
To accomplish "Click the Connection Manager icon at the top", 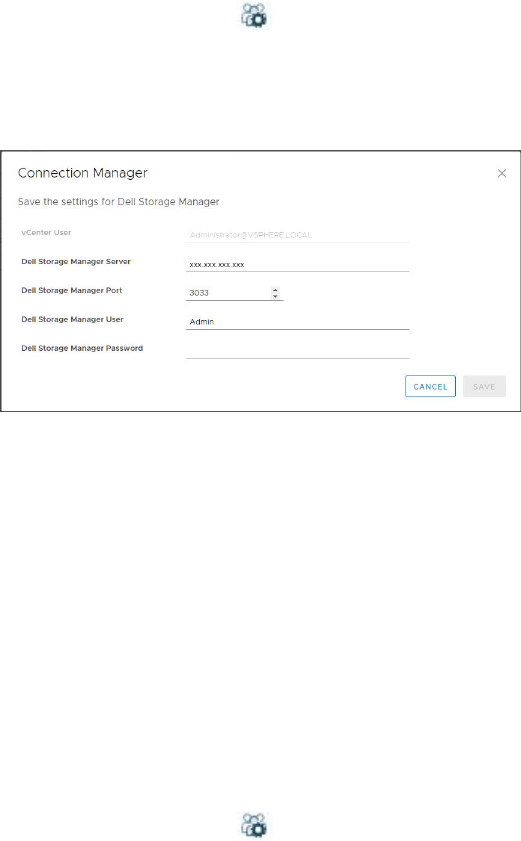I will point(254,15).
